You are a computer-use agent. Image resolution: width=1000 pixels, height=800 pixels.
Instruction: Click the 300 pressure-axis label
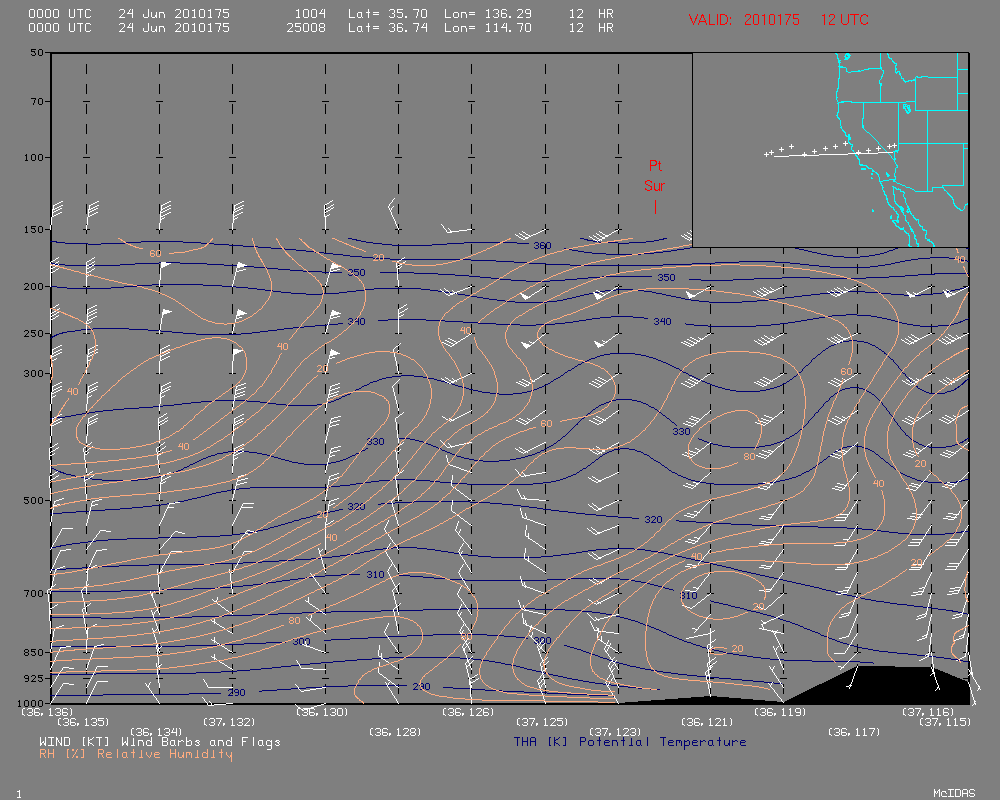[x=34, y=373]
